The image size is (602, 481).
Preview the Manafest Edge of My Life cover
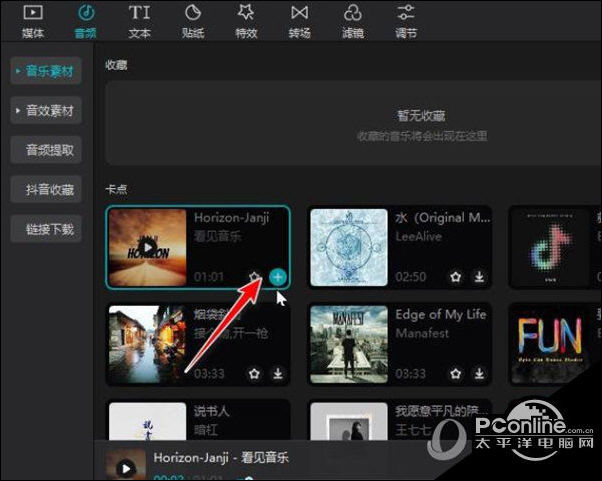click(349, 344)
